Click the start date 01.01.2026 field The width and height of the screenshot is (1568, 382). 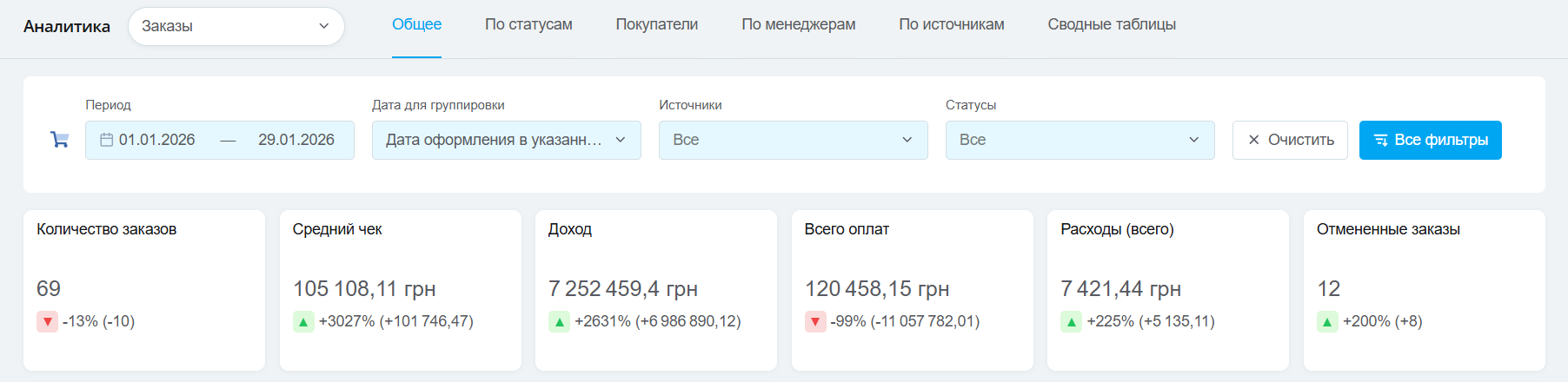tap(157, 140)
